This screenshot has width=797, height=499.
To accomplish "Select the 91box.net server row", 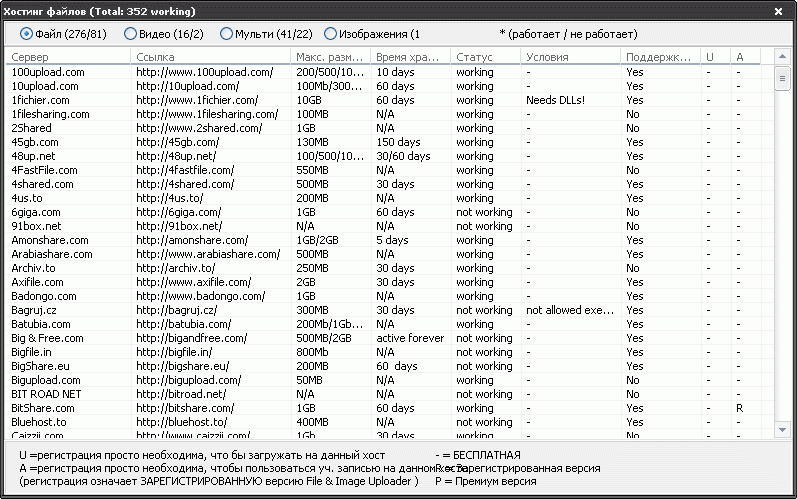I will (x=384, y=226).
